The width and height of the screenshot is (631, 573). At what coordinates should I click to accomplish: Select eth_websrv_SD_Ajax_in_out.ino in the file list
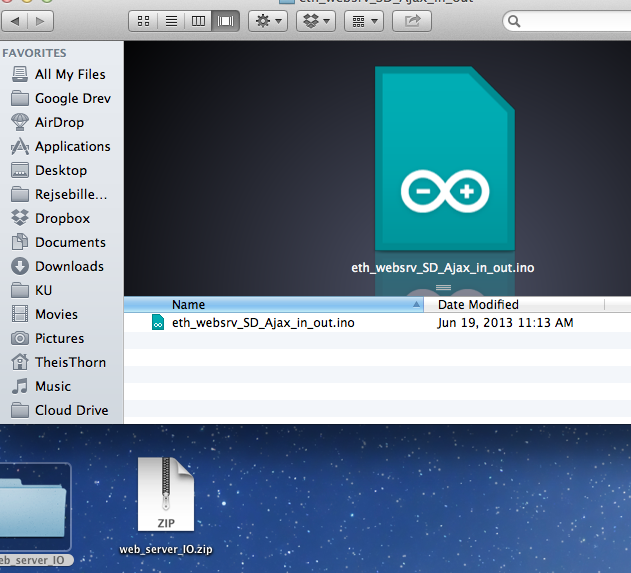(x=263, y=323)
